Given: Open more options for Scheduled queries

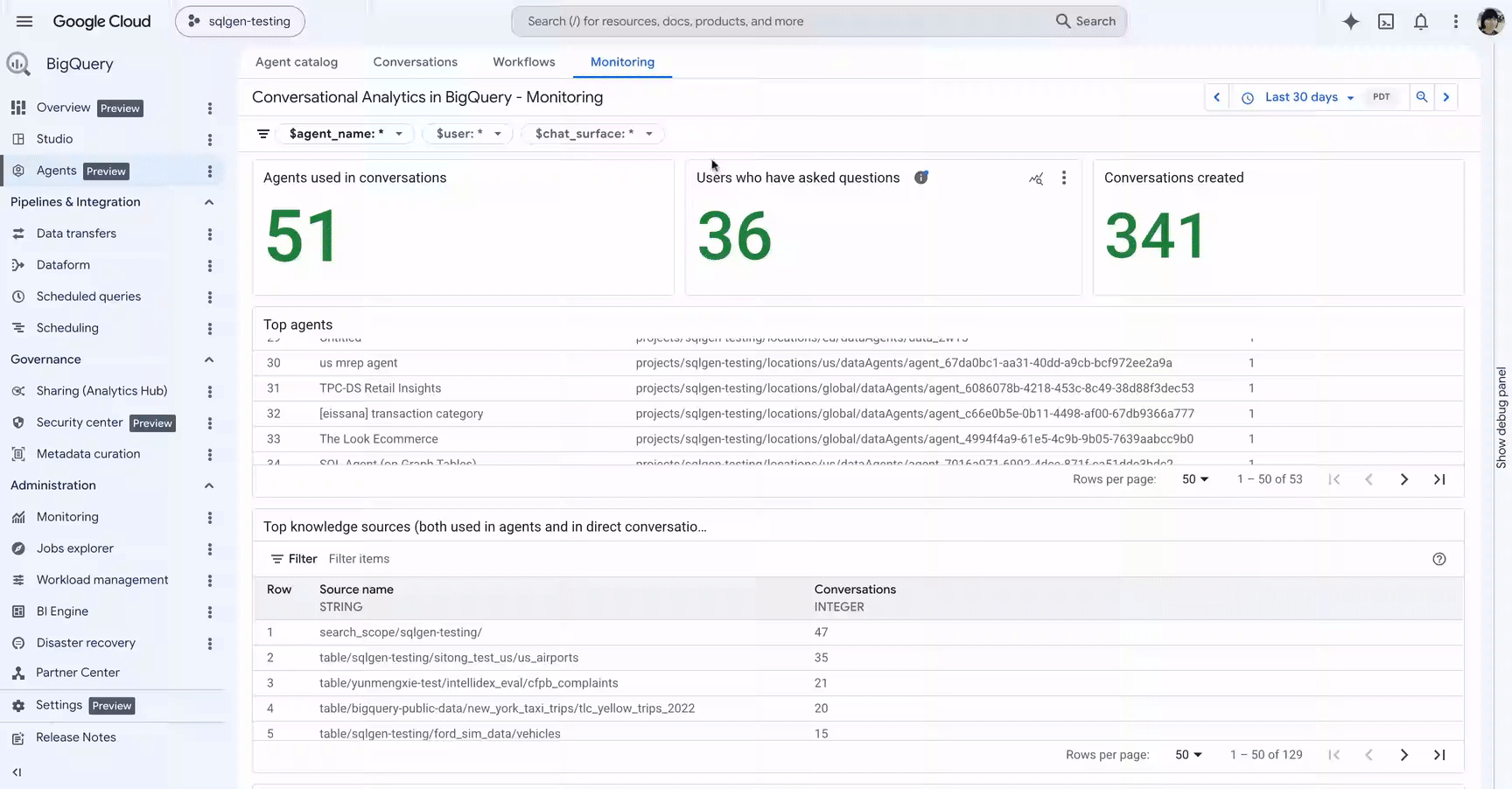Looking at the screenshot, I should [210, 297].
